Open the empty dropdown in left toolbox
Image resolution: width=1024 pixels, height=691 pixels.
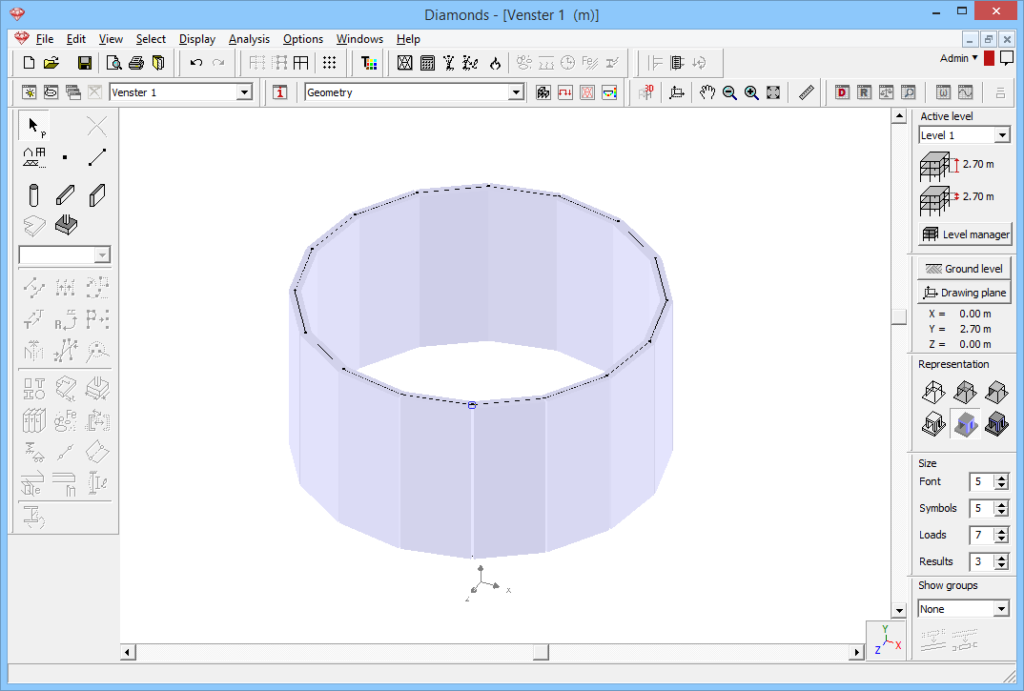[102, 255]
